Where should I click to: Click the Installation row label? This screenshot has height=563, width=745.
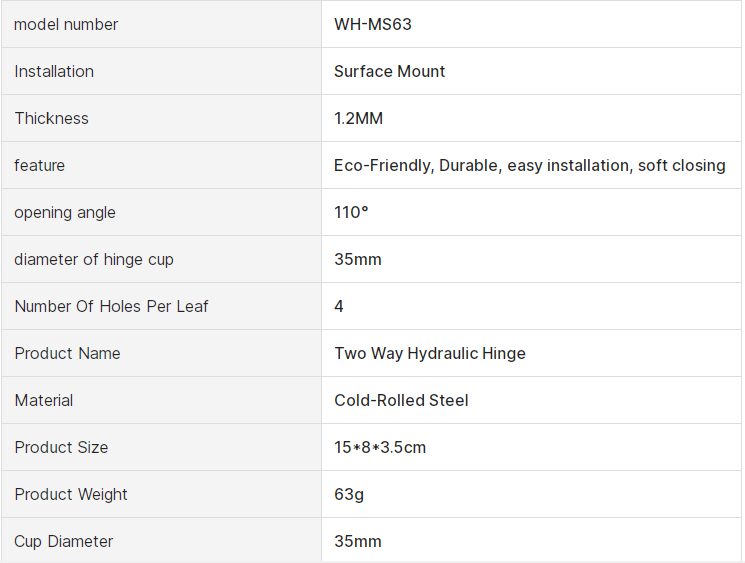click(x=54, y=71)
